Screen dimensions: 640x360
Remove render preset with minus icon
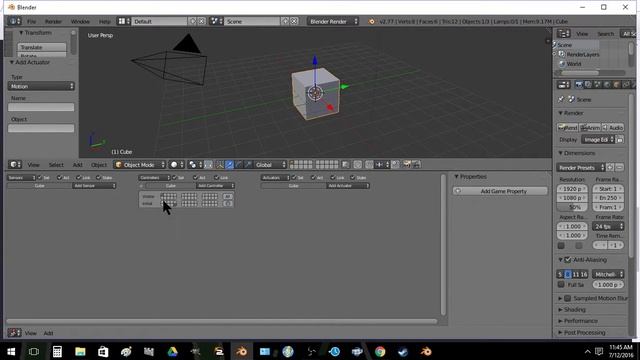pyautogui.click(x=620, y=168)
